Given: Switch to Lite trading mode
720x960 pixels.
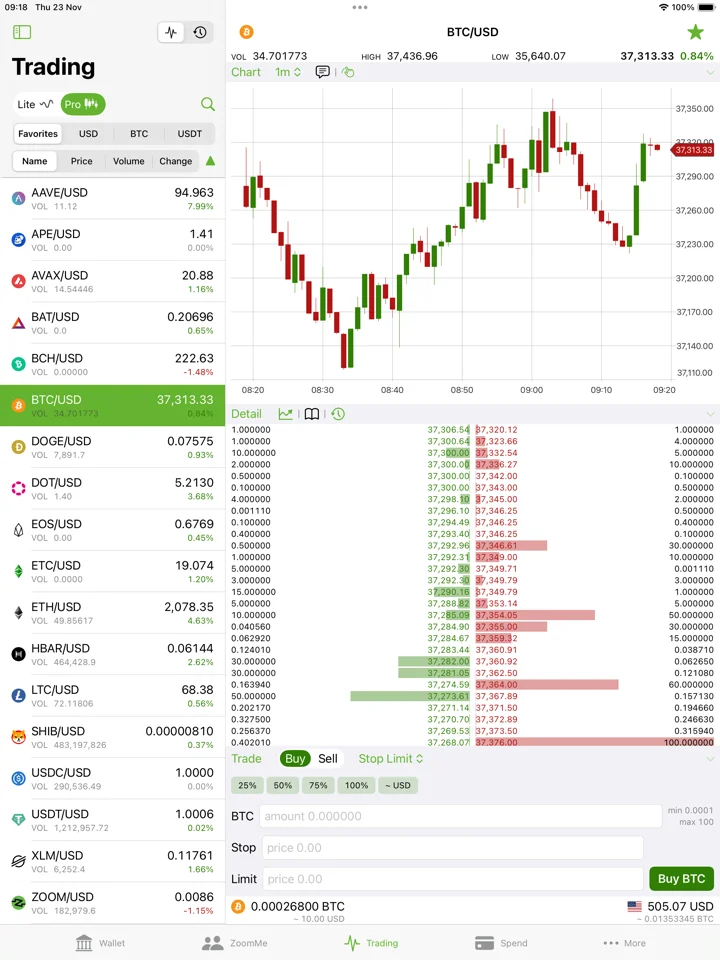Looking at the screenshot, I should (x=35, y=104).
